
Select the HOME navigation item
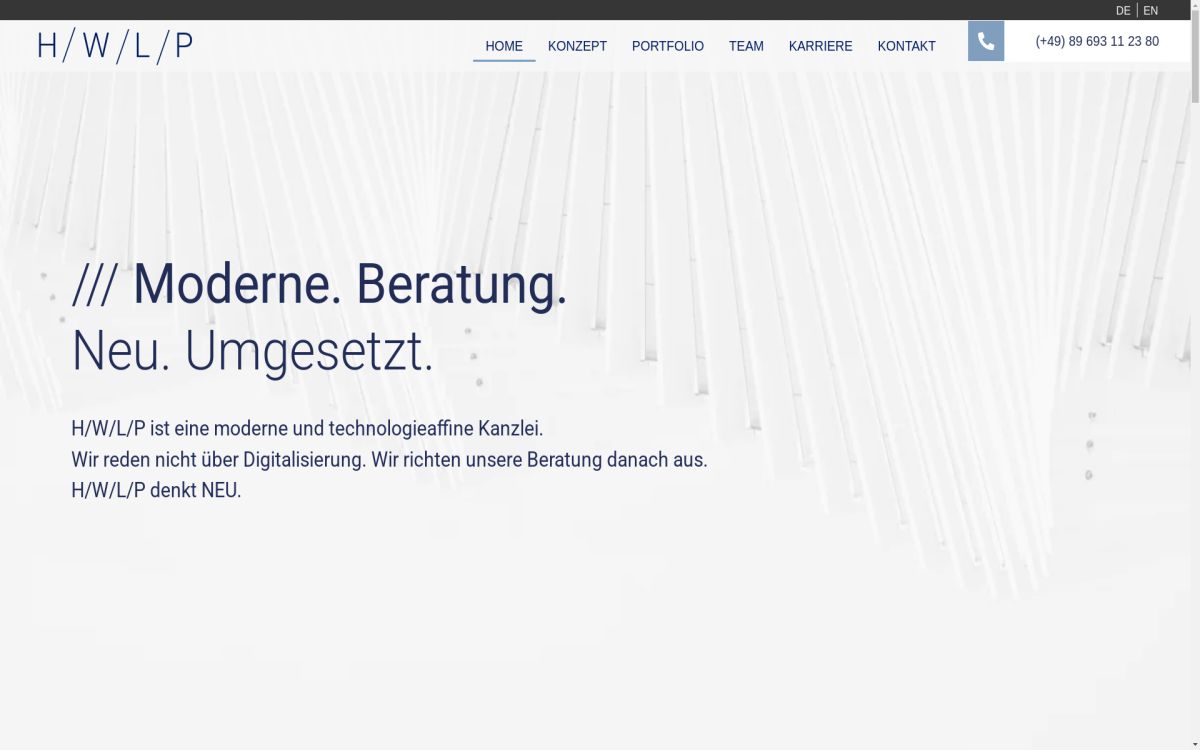pyautogui.click(x=504, y=46)
